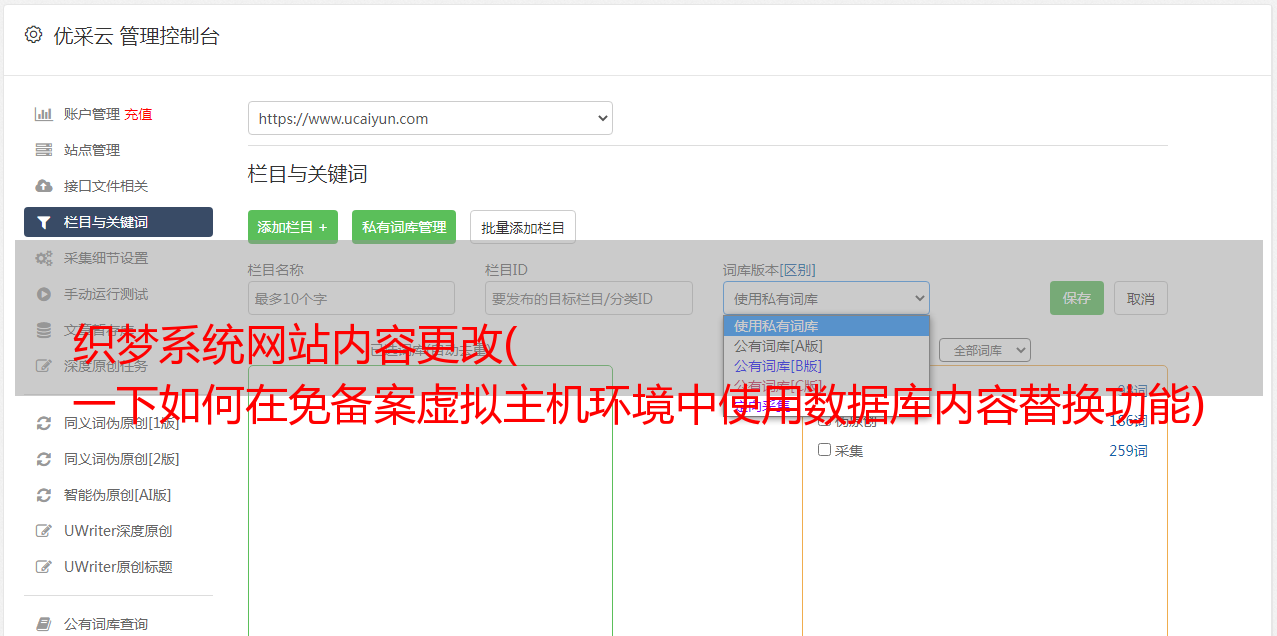Viewport: 1277px width, 636px height.
Task: Open 账户管理 in the sidebar
Action: coord(91,114)
